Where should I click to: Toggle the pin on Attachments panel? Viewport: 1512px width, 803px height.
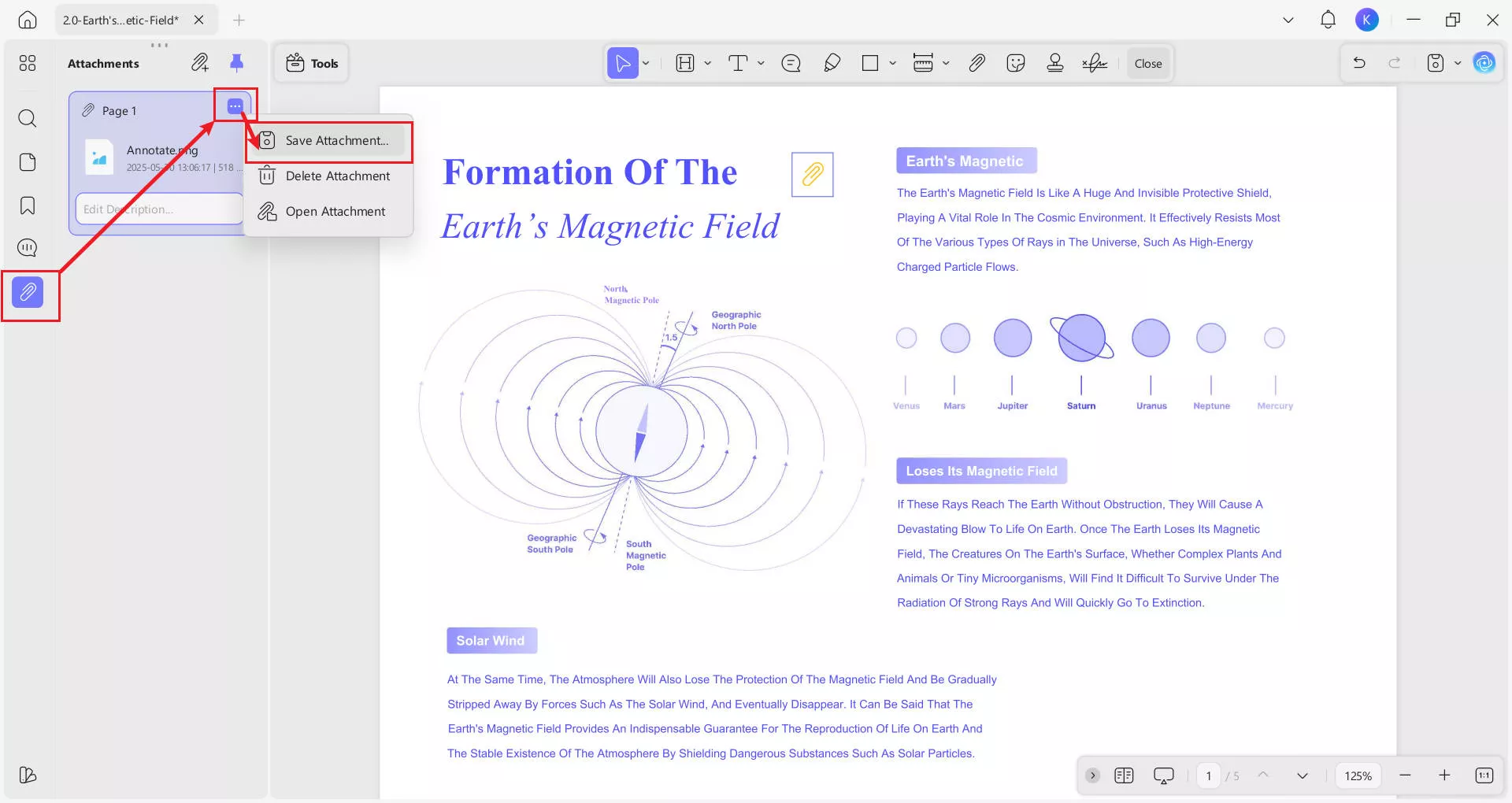[236, 63]
